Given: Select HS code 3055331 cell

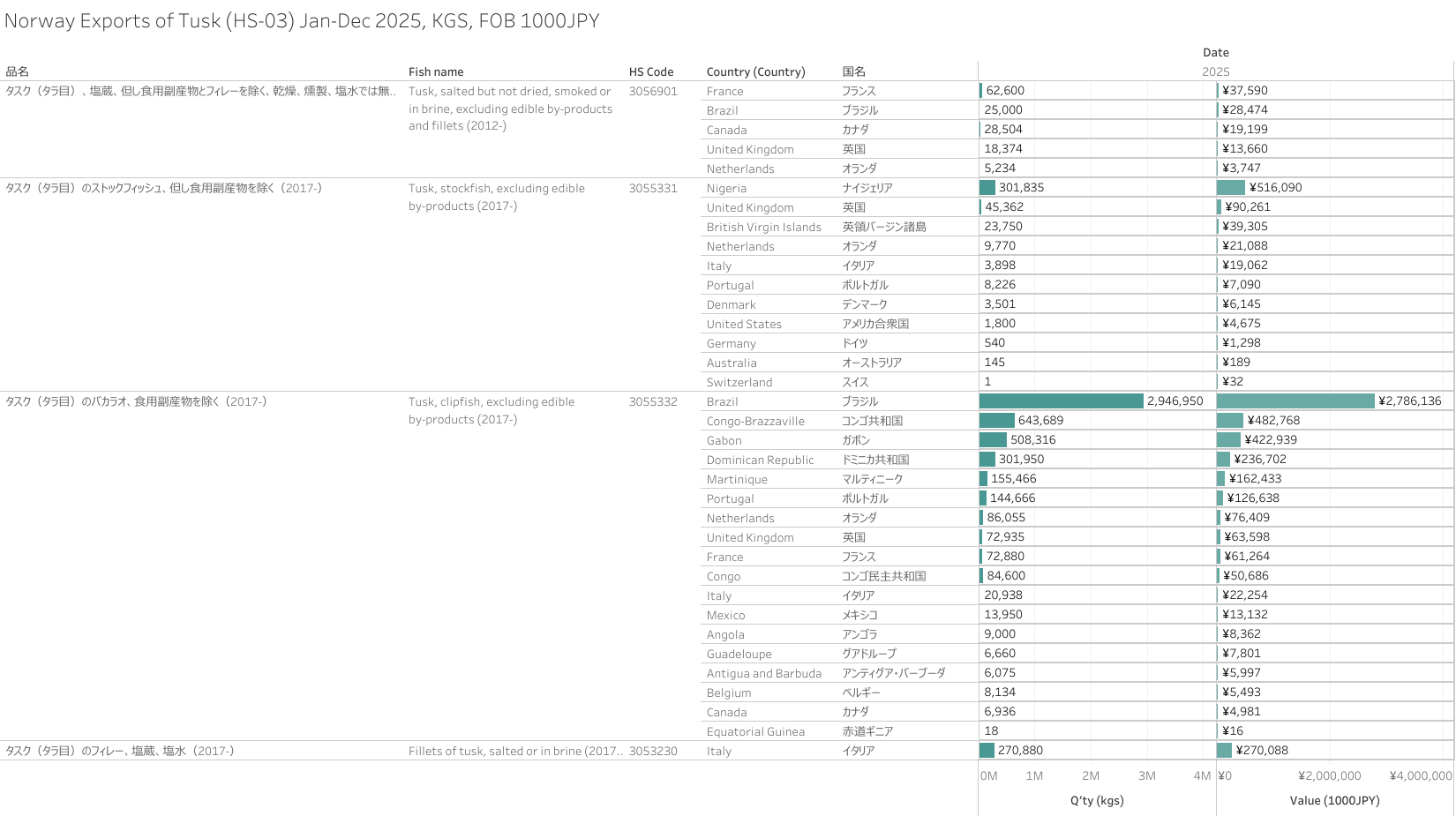Looking at the screenshot, I should [653, 189].
